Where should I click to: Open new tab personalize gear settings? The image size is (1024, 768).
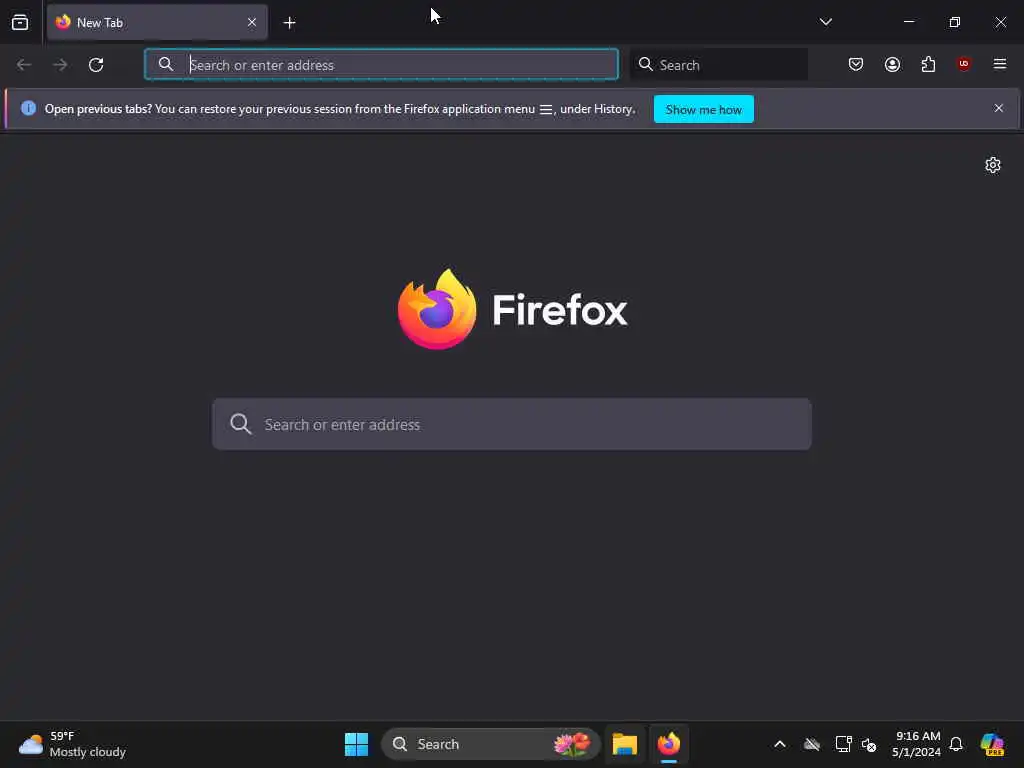tap(993, 165)
